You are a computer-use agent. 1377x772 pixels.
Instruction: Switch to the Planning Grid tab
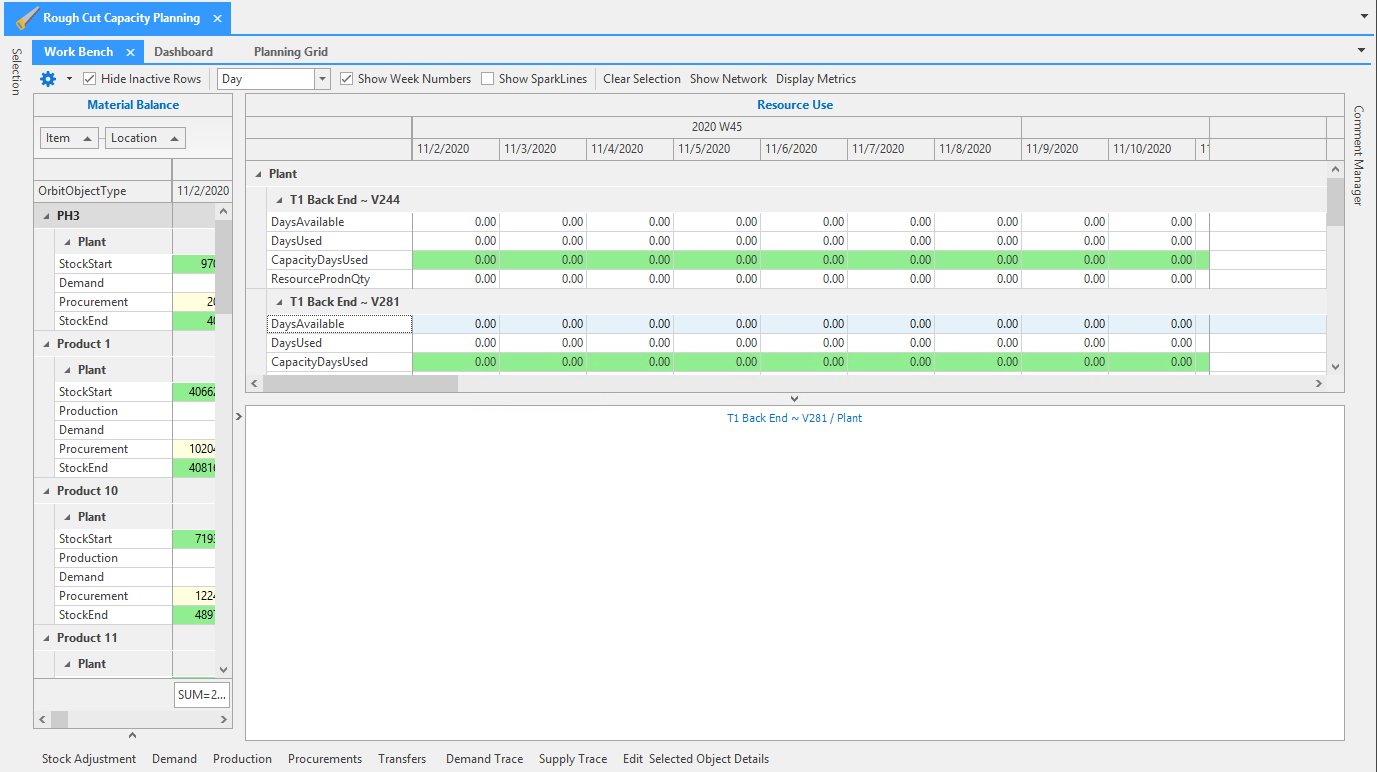click(x=291, y=52)
